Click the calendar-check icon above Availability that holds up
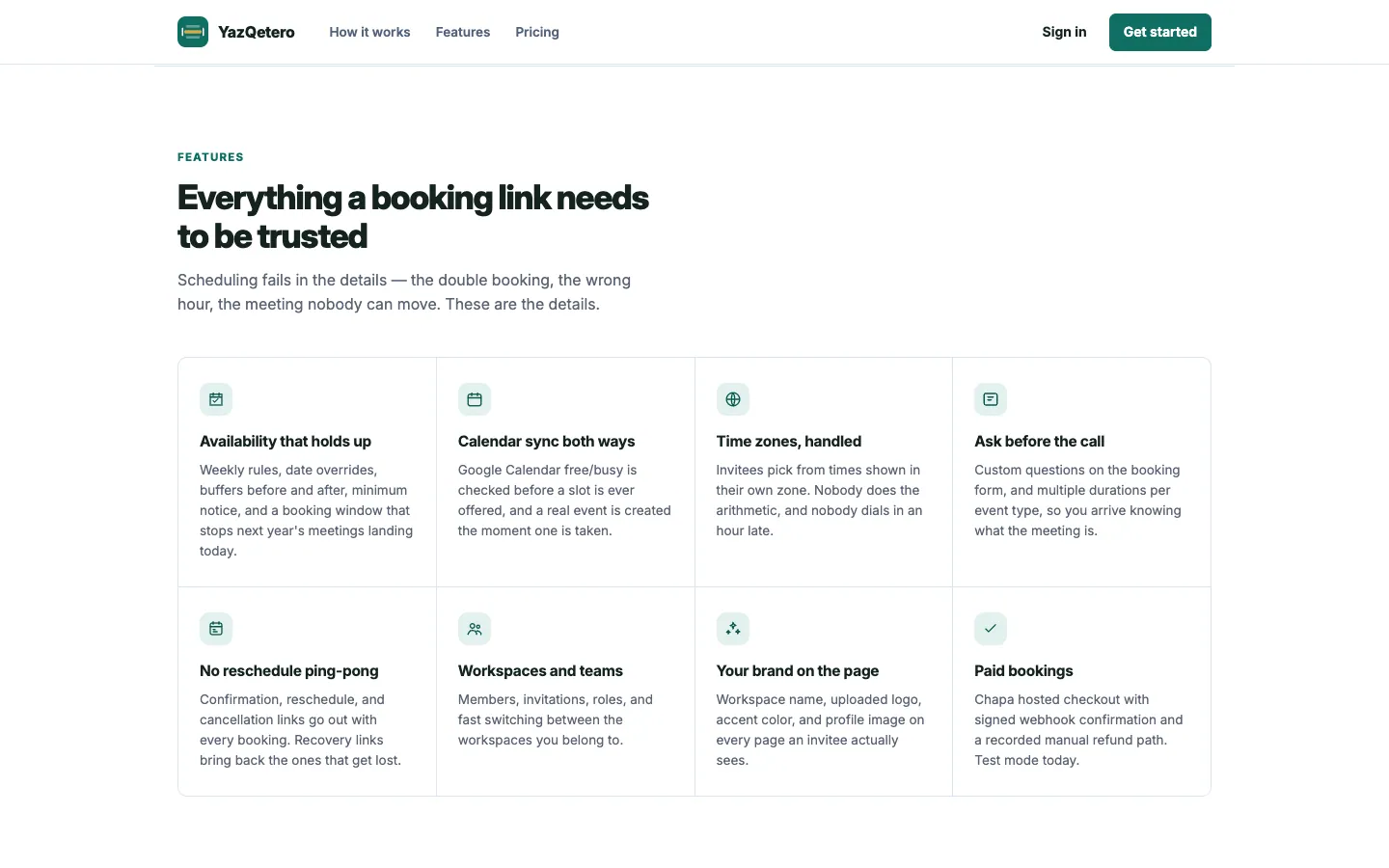The image size is (1389, 868). click(x=216, y=399)
